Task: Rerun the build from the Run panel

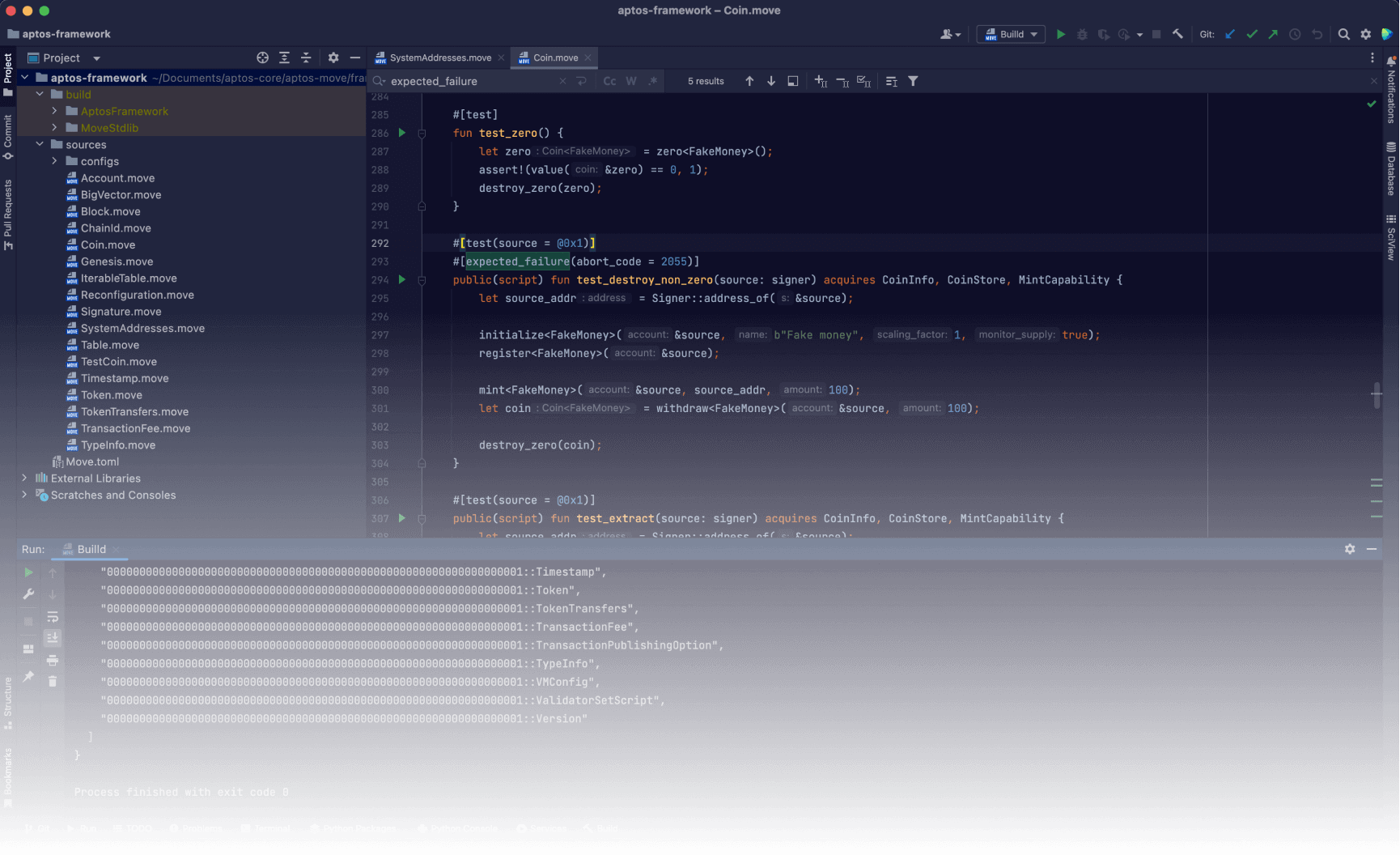Action: [28, 572]
